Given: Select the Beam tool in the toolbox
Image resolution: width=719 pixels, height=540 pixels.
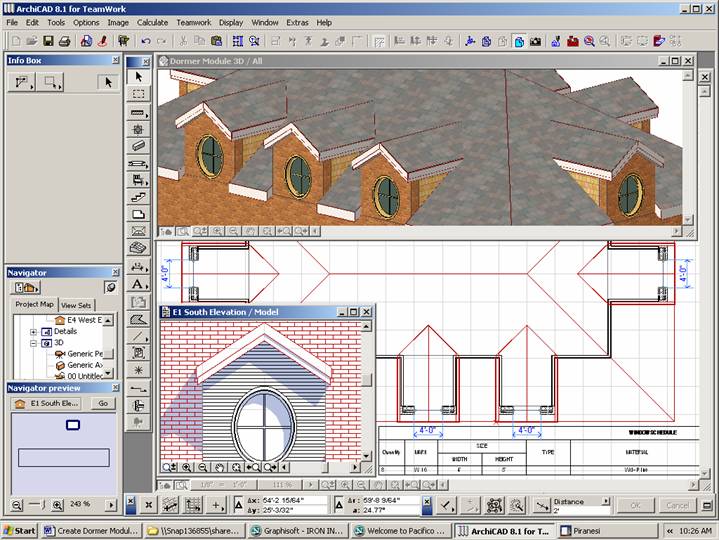Looking at the screenshot, I should pyautogui.click(x=138, y=146).
